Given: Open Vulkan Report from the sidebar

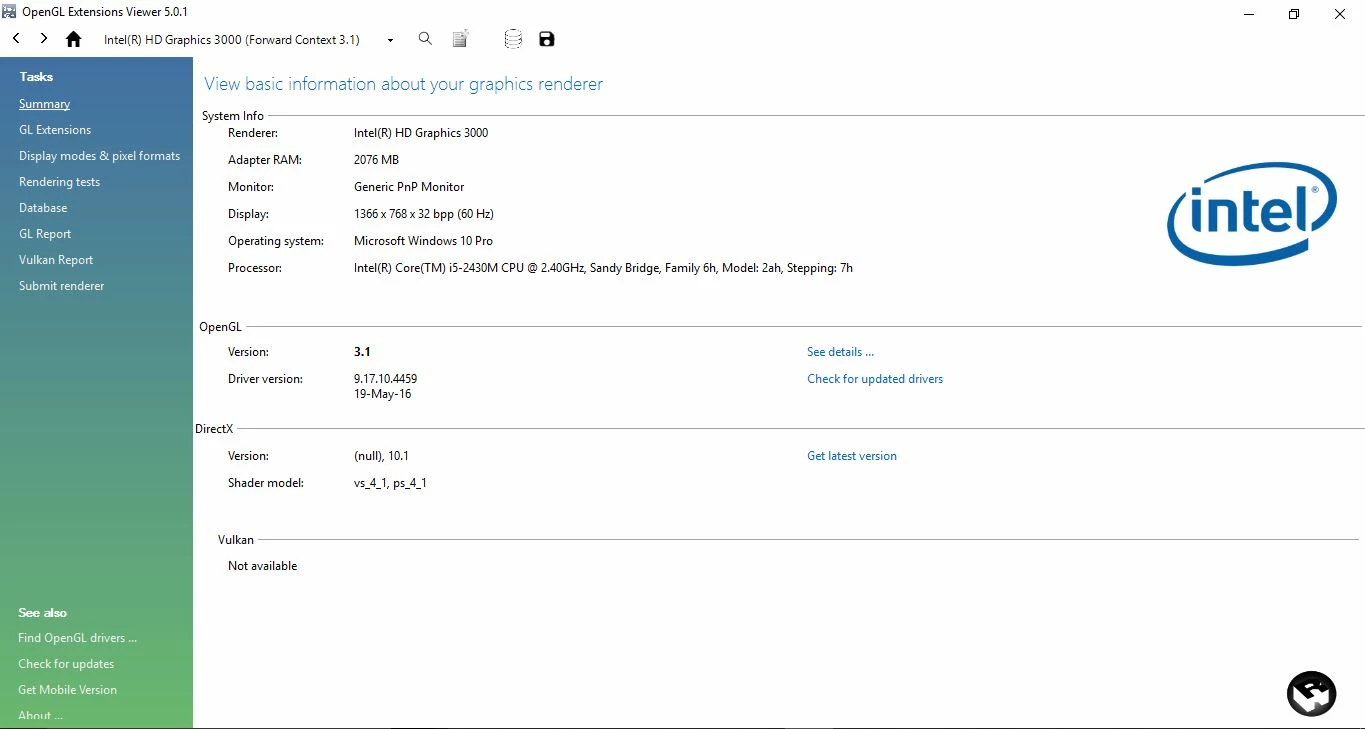Looking at the screenshot, I should tap(56, 260).
